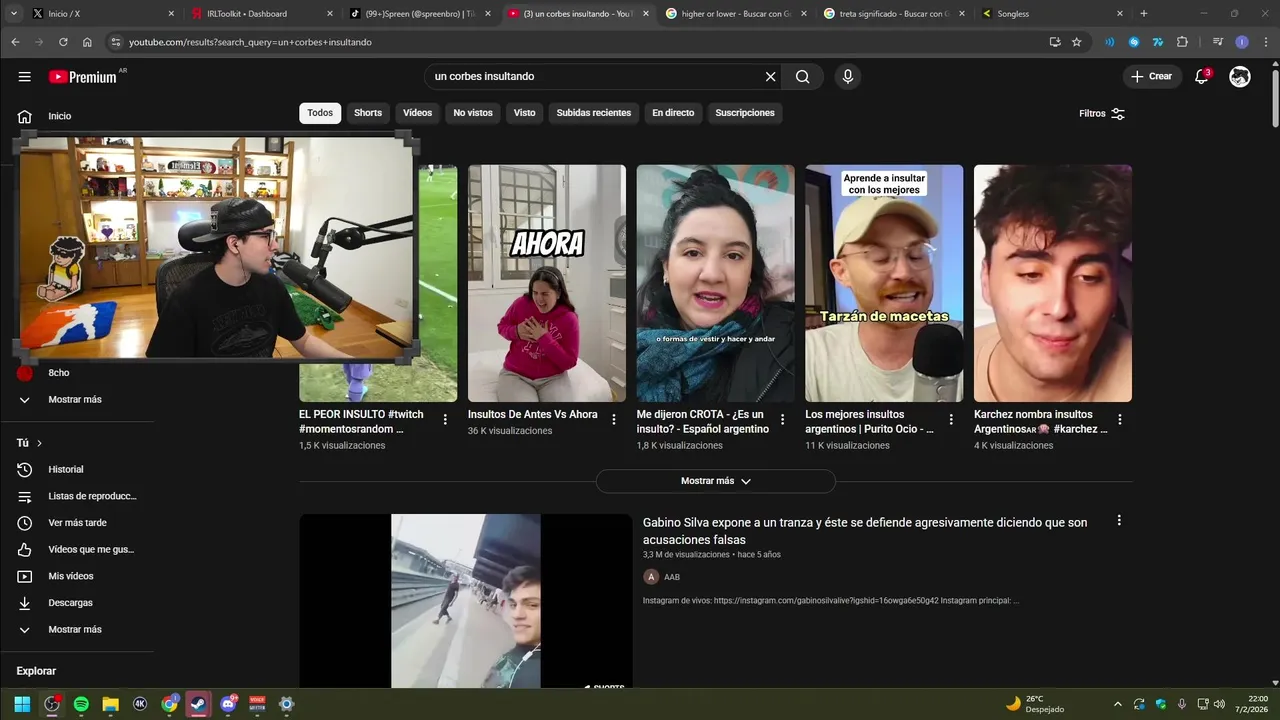1280x720 pixels.
Task: Open Filtros search filters
Action: click(x=1102, y=114)
